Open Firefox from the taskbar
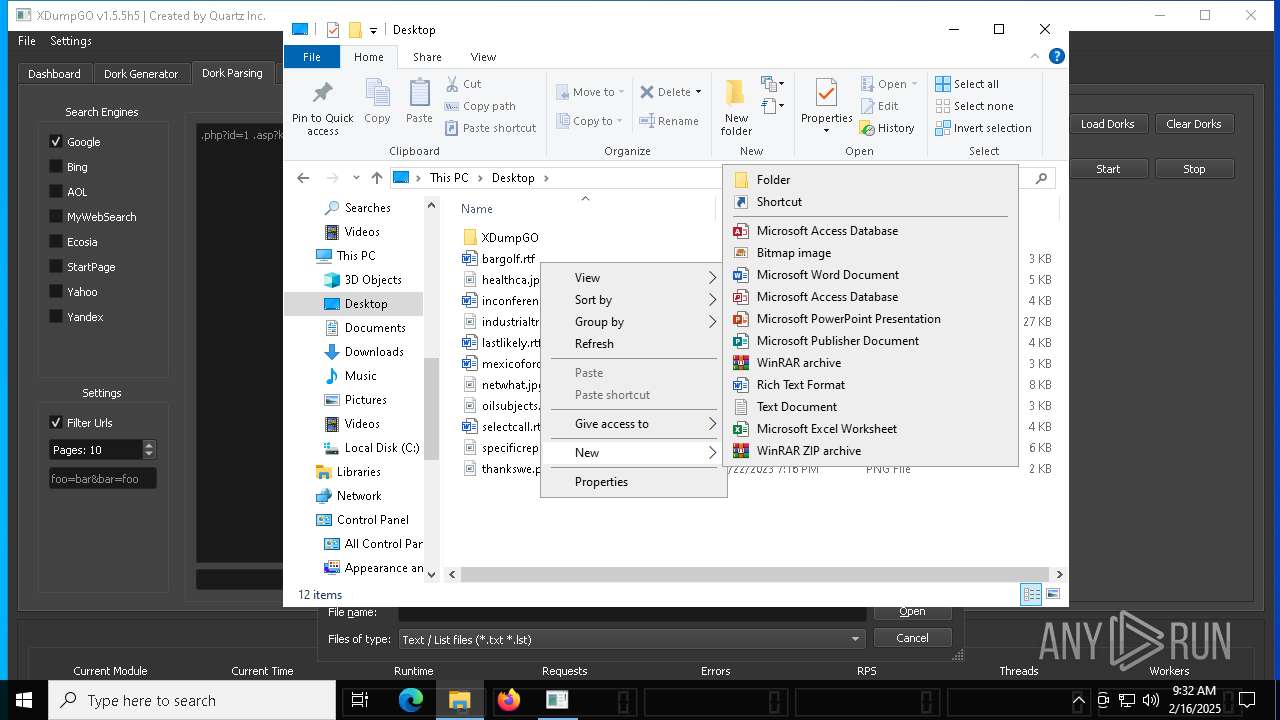The image size is (1280, 720). coord(509,700)
